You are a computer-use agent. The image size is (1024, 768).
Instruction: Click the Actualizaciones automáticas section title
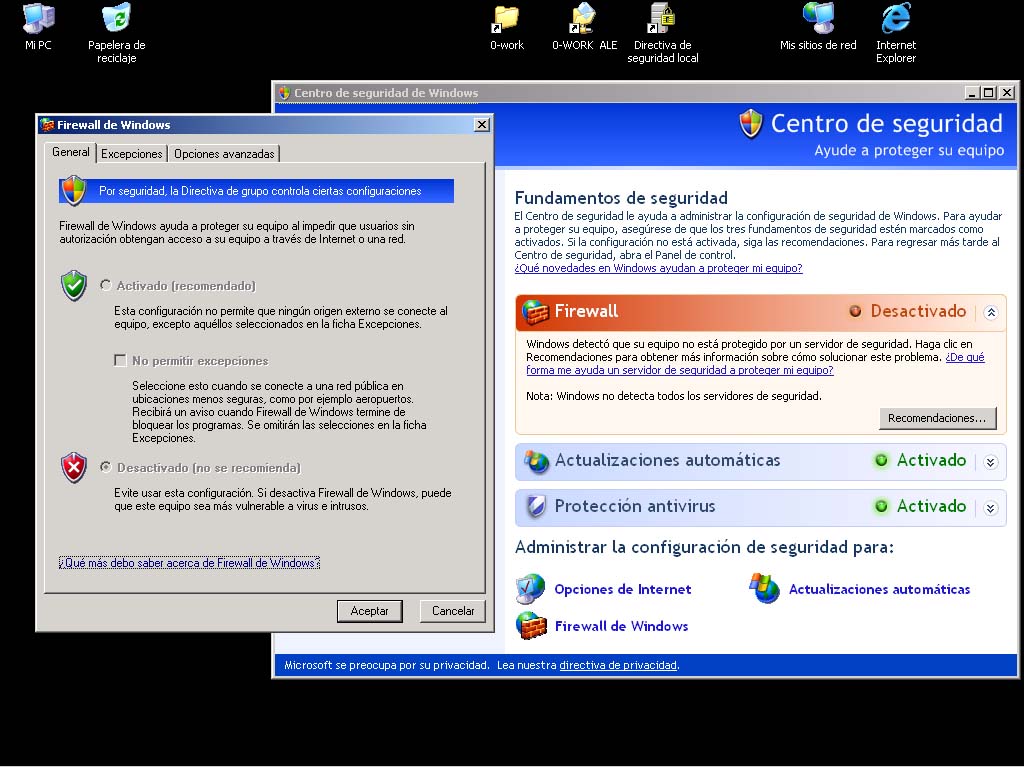pyautogui.click(x=667, y=460)
